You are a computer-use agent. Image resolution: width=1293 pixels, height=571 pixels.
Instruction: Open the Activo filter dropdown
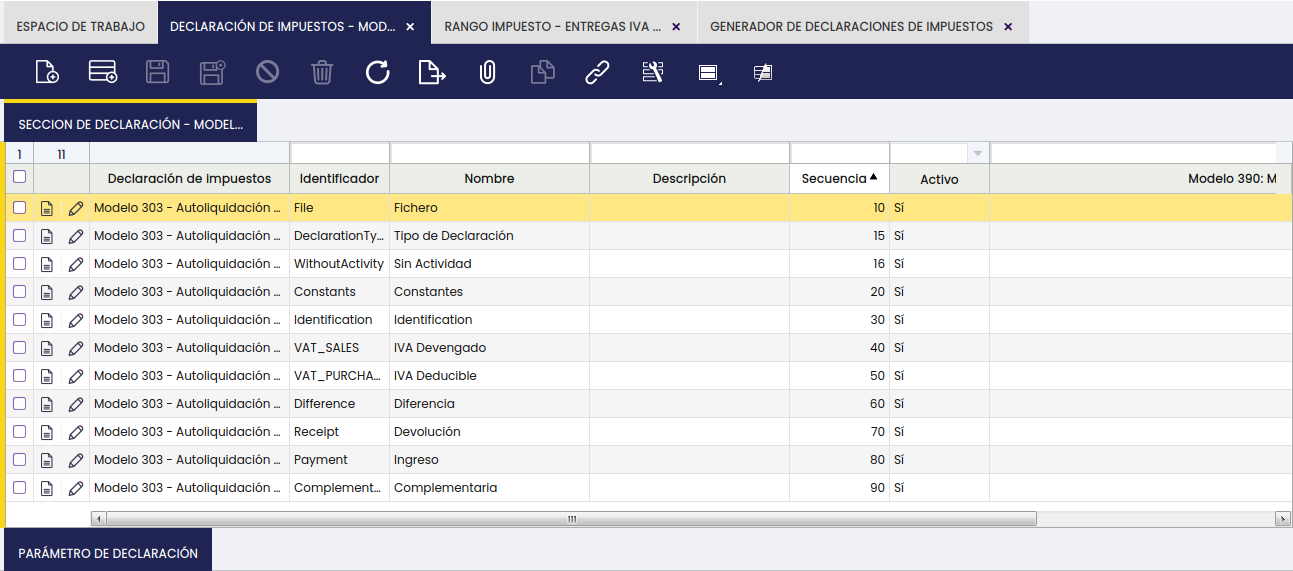coord(978,154)
